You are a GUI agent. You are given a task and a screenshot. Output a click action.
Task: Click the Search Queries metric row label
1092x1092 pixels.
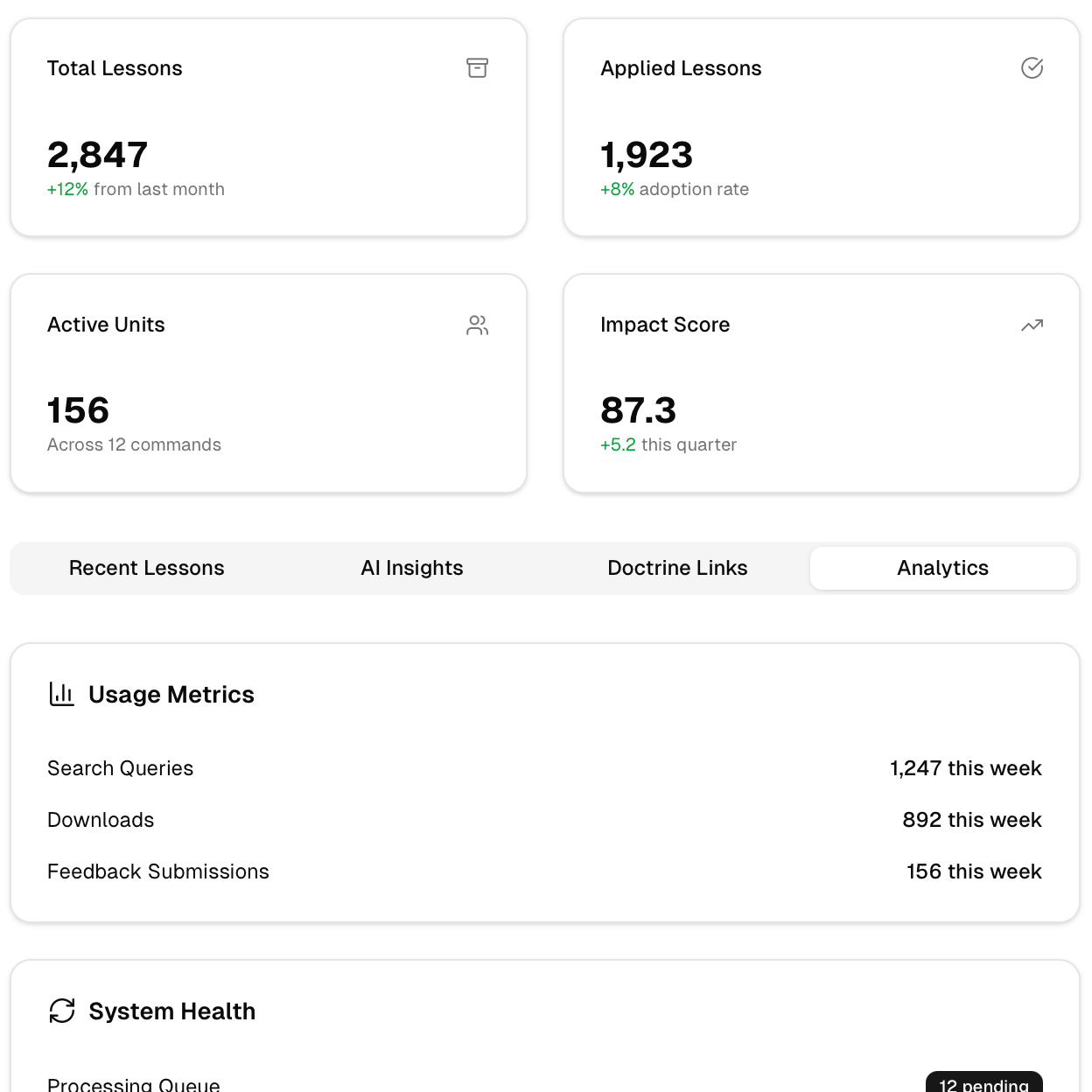[120, 768]
